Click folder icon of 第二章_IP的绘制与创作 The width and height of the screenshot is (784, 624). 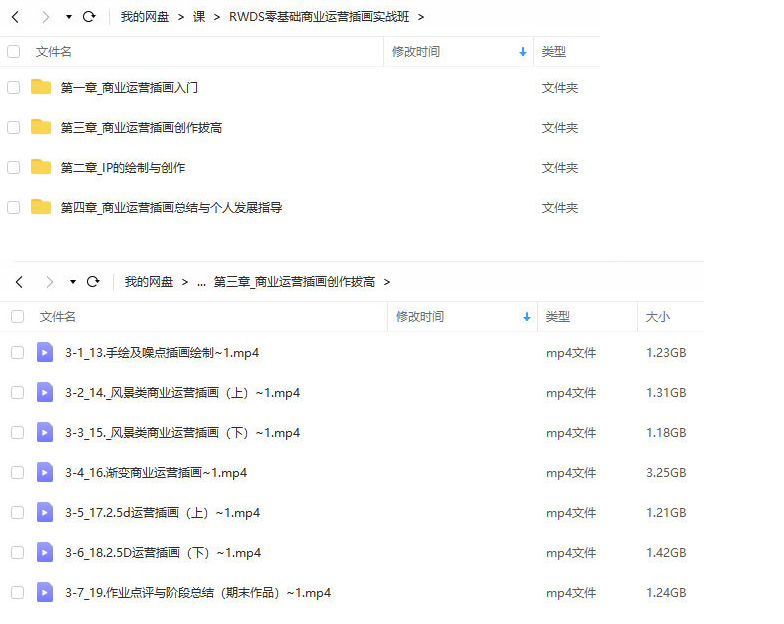pyautogui.click(x=41, y=166)
